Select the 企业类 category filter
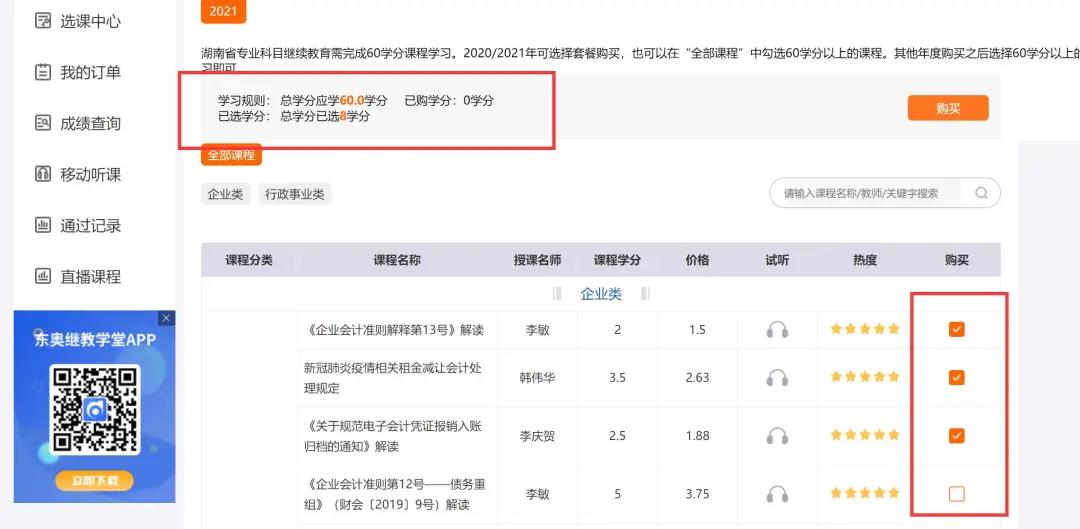 click(x=225, y=195)
